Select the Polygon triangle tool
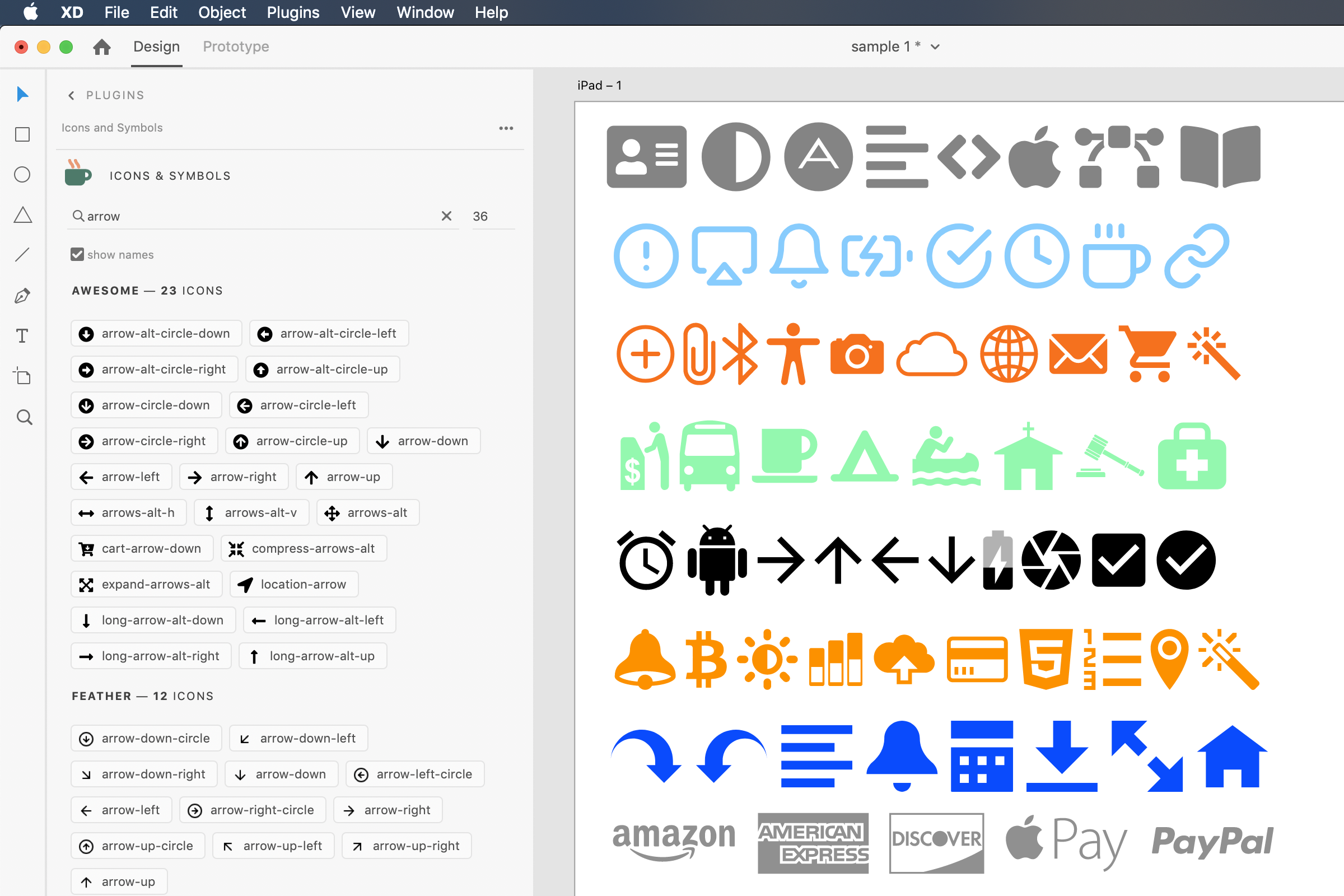 click(x=22, y=215)
